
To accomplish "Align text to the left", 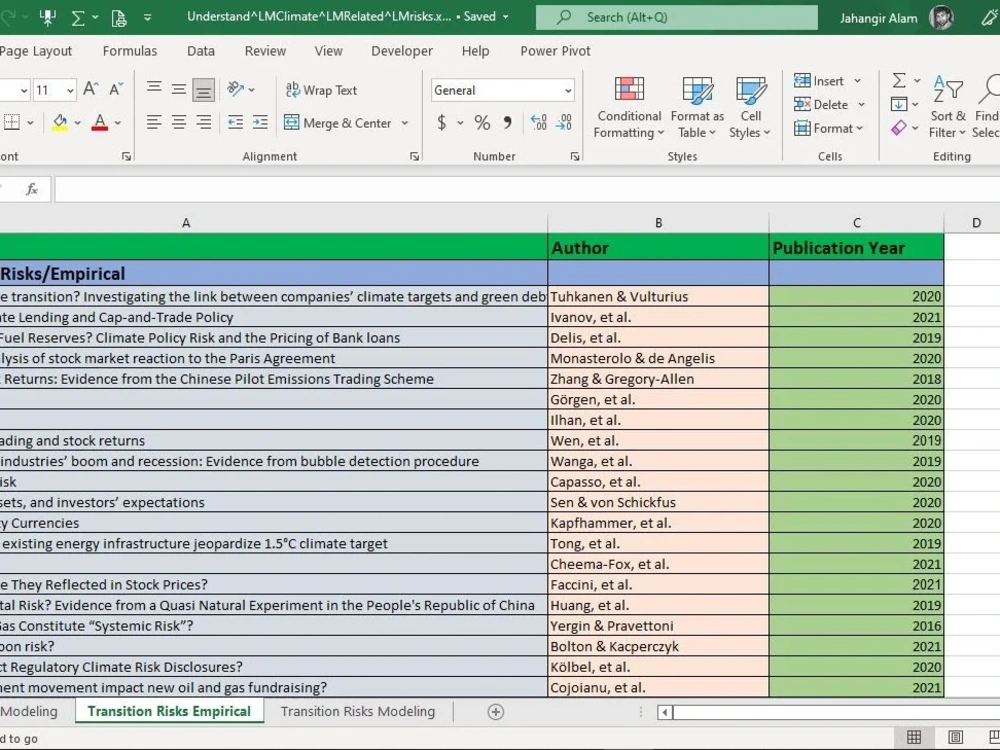I will point(154,122).
